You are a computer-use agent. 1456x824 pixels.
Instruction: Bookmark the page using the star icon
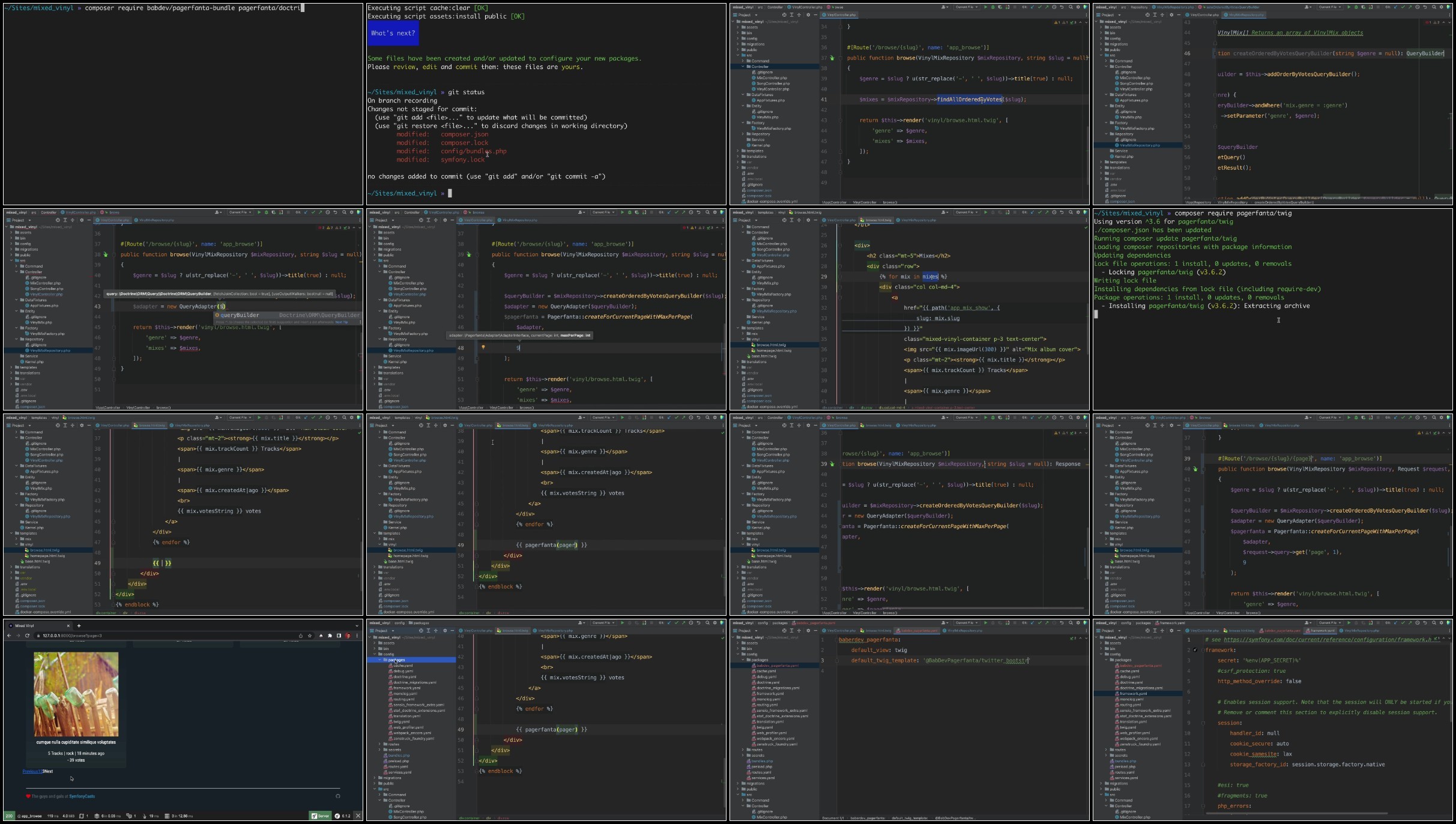pyautogui.click(x=310, y=636)
